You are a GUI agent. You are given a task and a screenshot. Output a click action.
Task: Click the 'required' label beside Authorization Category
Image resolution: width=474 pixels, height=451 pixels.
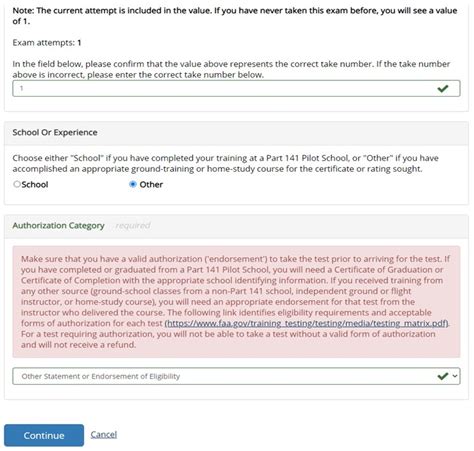click(x=133, y=226)
